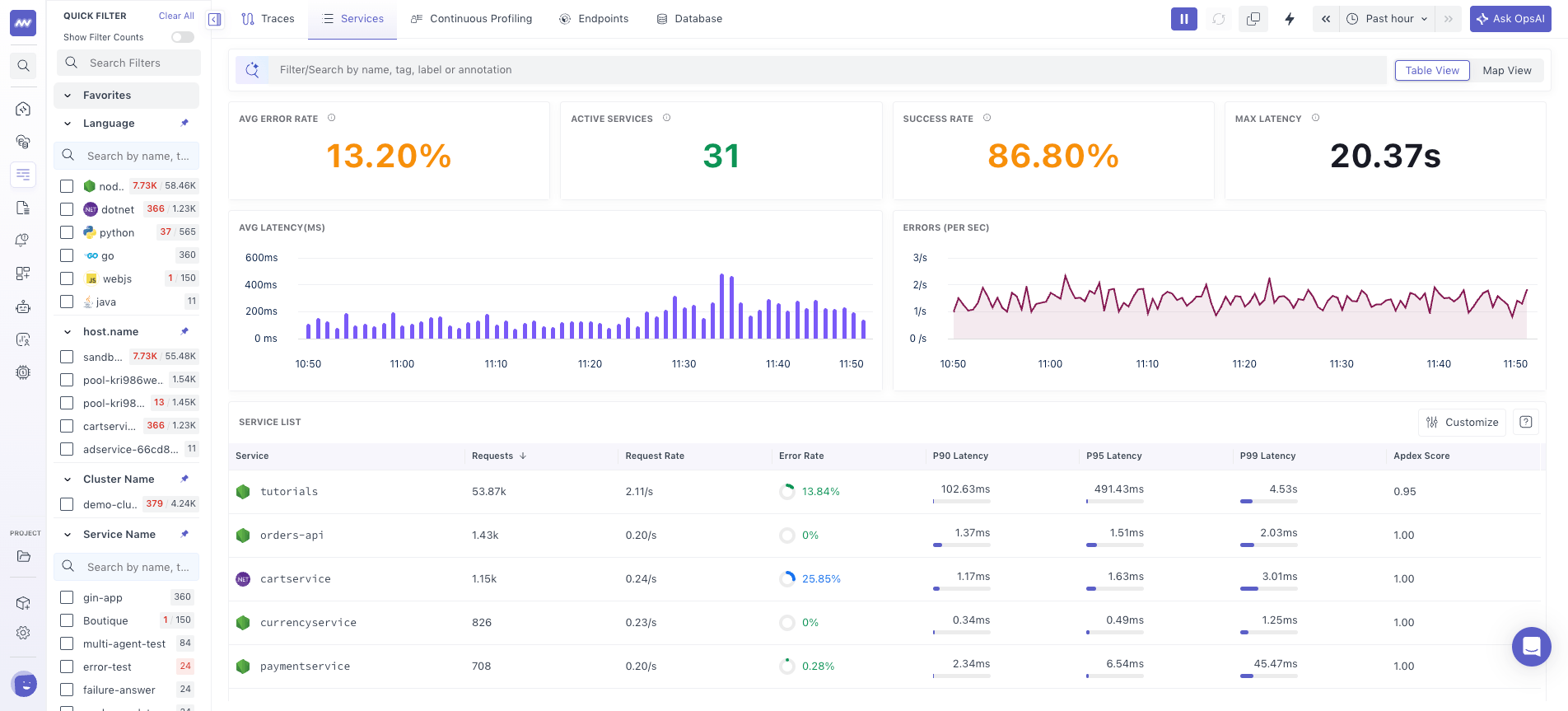This screenshot has height=711, width=1568.
Task: Open settings gear in left navigation
Action: pyautogui.click(x=23, y=633)
